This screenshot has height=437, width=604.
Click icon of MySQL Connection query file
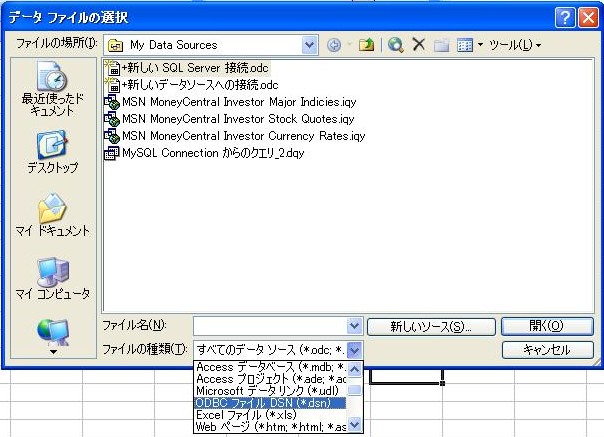112,153
